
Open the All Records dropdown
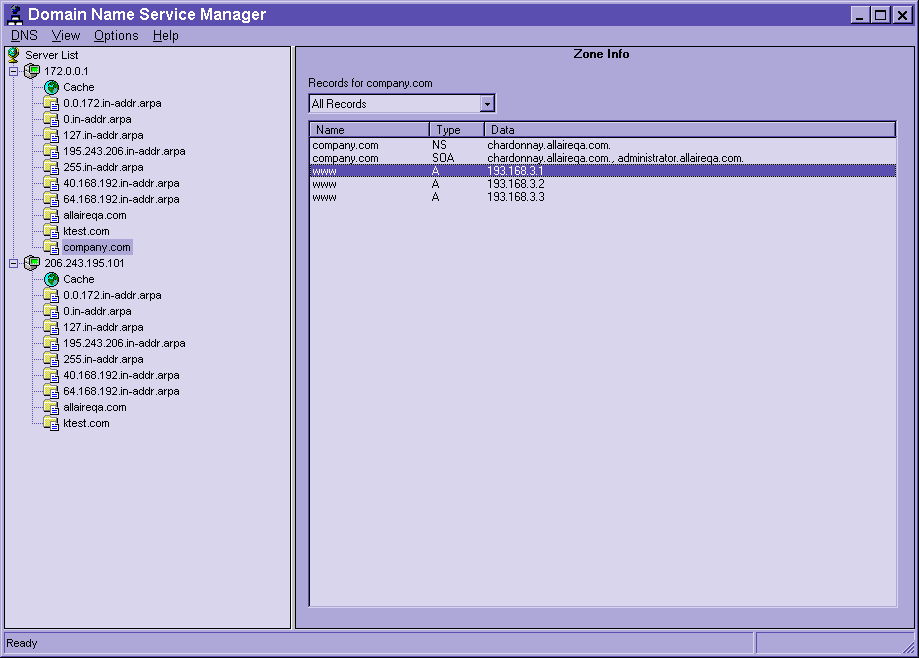487,104
